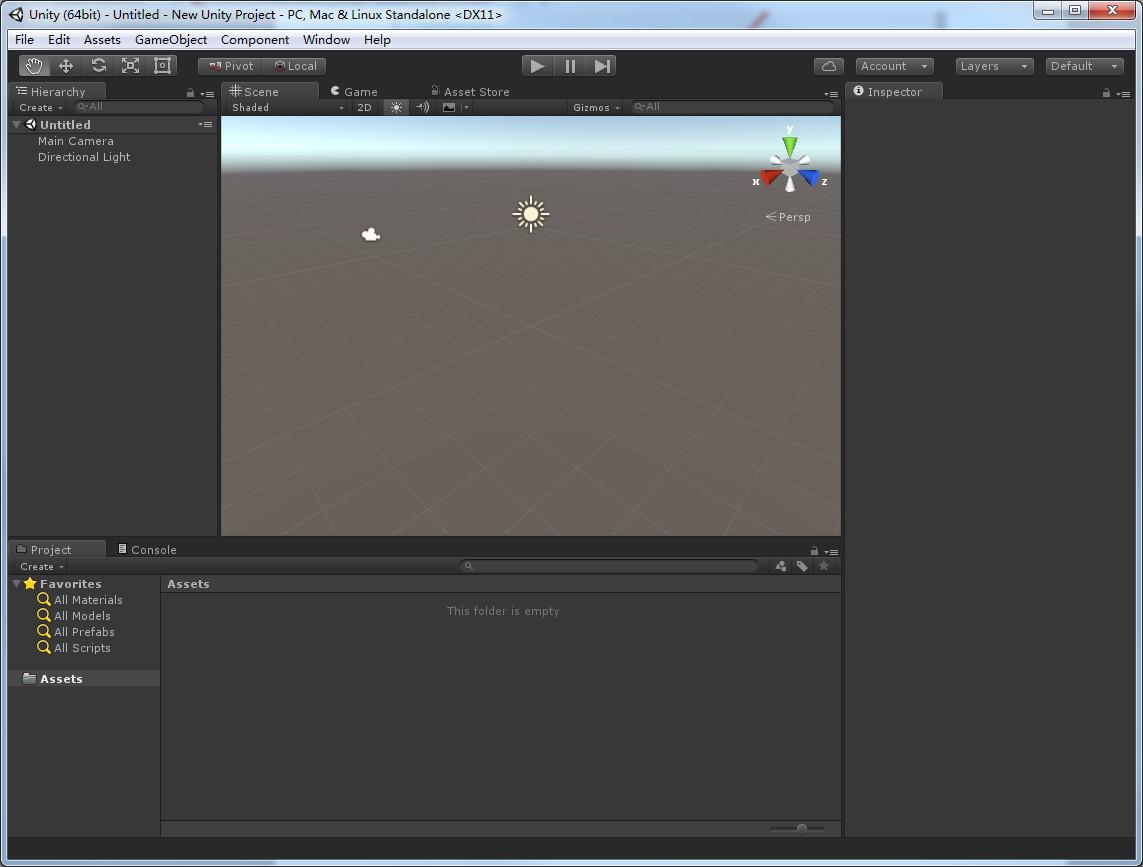
Task: Select the Scale tool
Action: coord(130,66)
